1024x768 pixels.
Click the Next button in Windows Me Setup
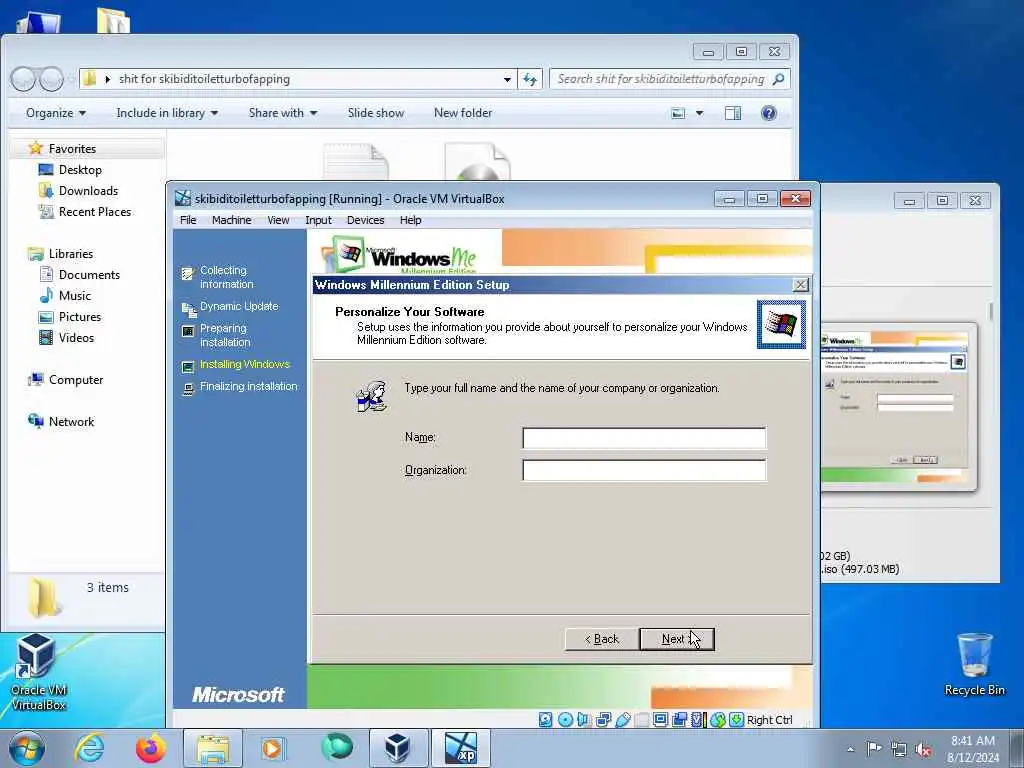(677, 639)
